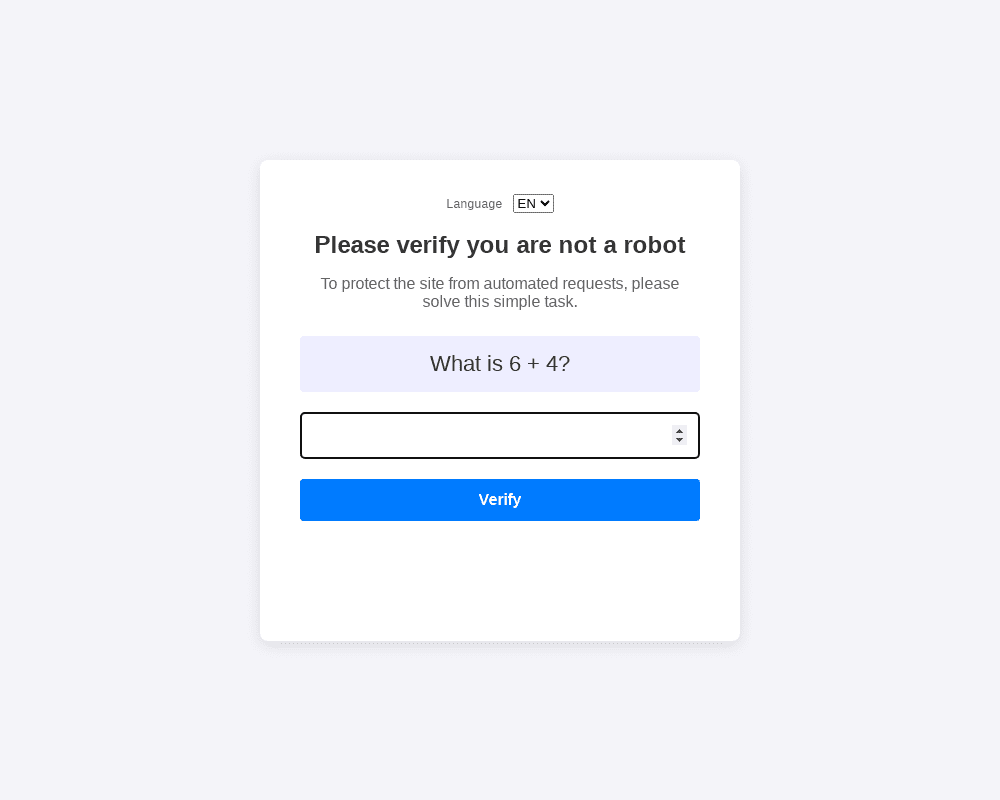This screenshot has height=800, width=1000.
Task: Click the EN selector's dropdown arrow
Action: click(545, 204)
